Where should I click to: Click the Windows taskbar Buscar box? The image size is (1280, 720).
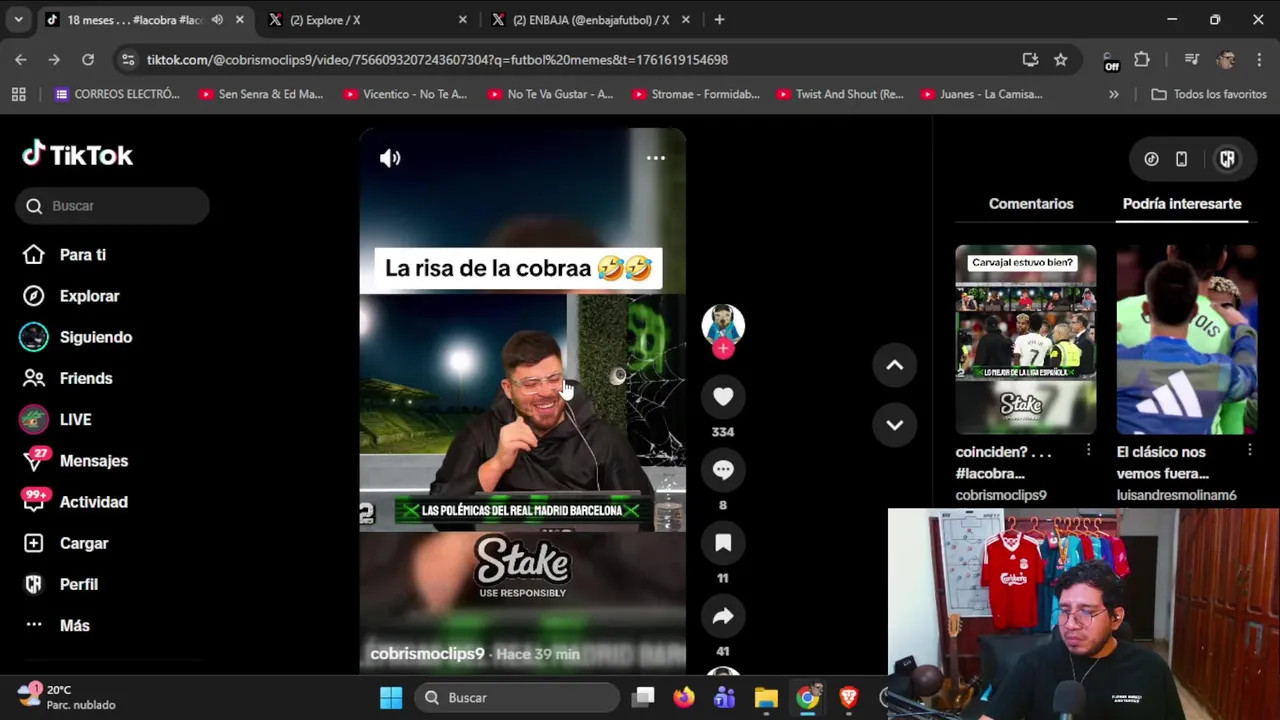517,698
